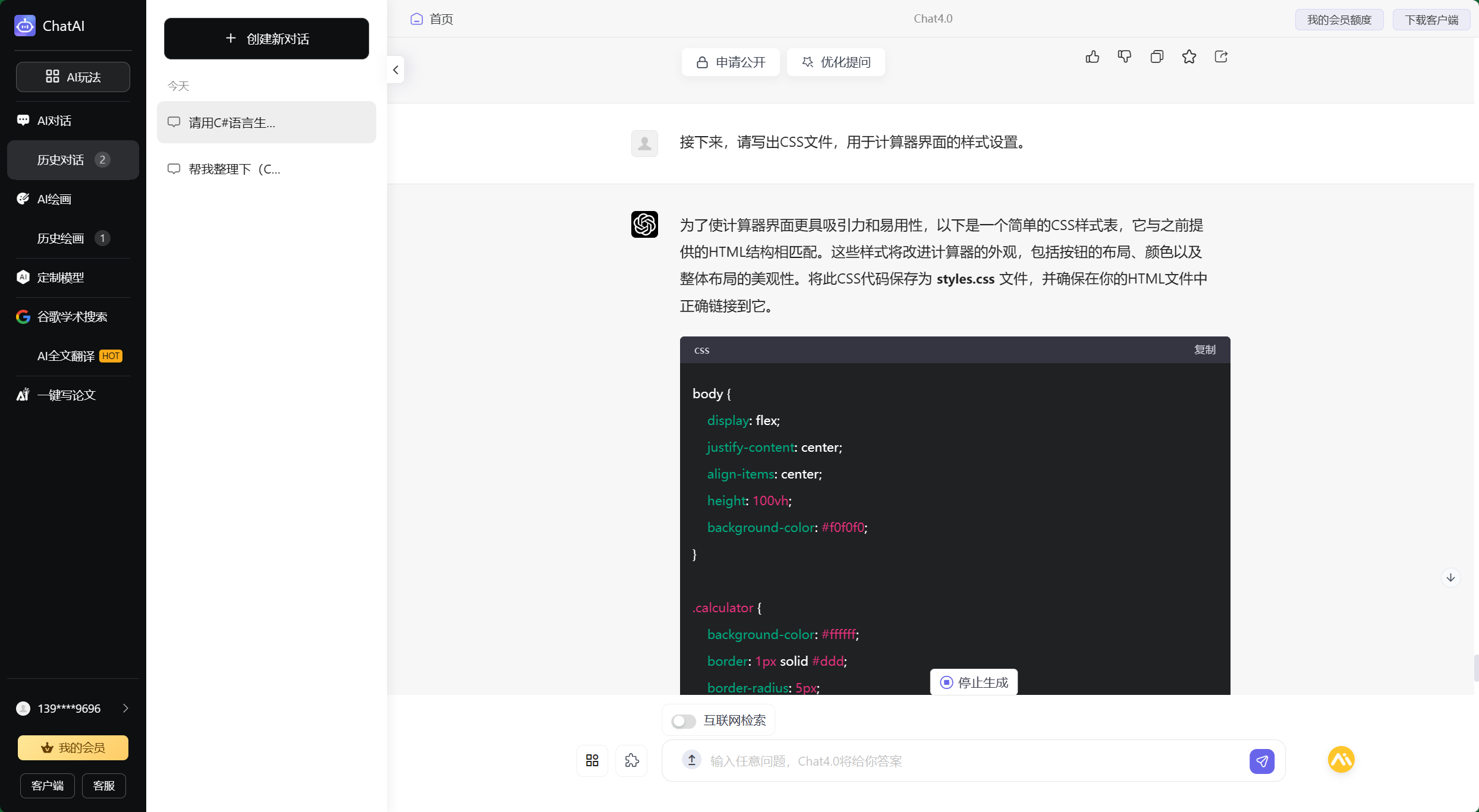Enable AI全文翻译 from the sidebar

(x=66, y=355)
